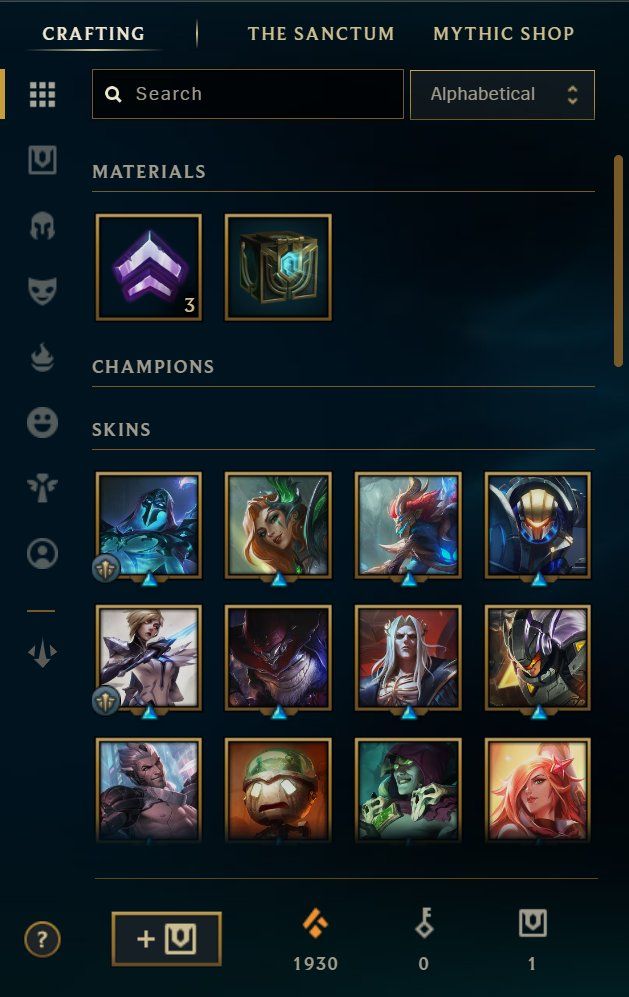Filter loot by skins mask icon

coord(43,291)
